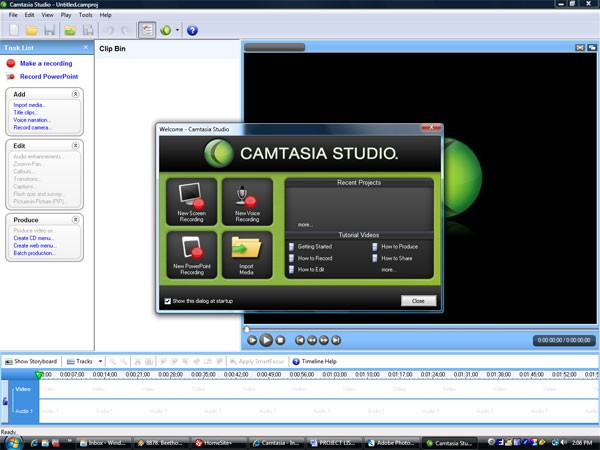Viewport: 600px width, 450px height.
Task: Open the Play menu
Action: coord(63,16)
